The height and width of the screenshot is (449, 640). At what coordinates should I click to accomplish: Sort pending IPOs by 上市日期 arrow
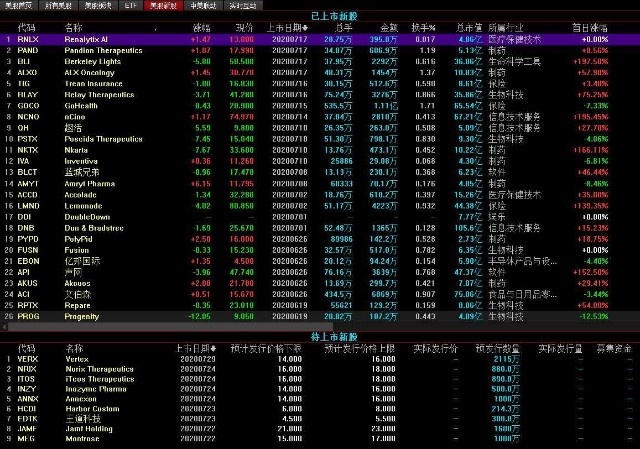[x=213, y=349]
